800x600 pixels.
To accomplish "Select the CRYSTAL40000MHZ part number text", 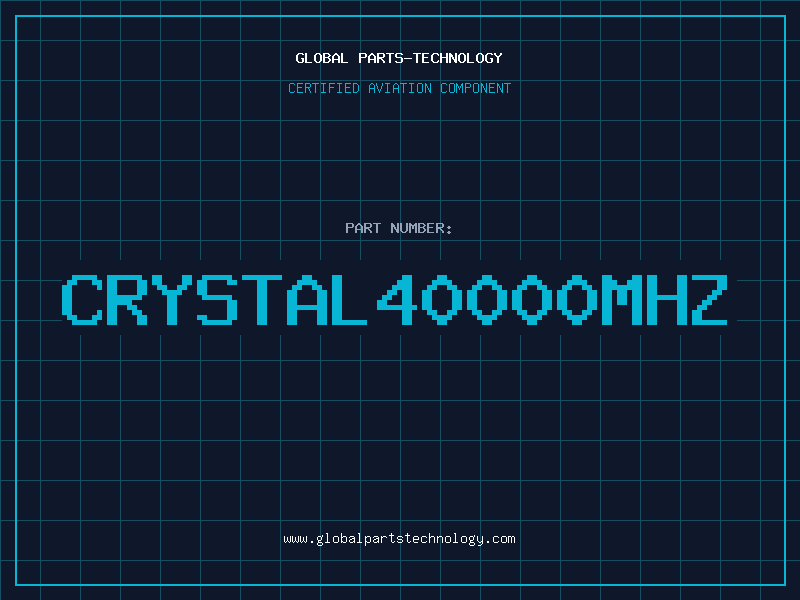I will pyautogui.click(x=394, y=300).
